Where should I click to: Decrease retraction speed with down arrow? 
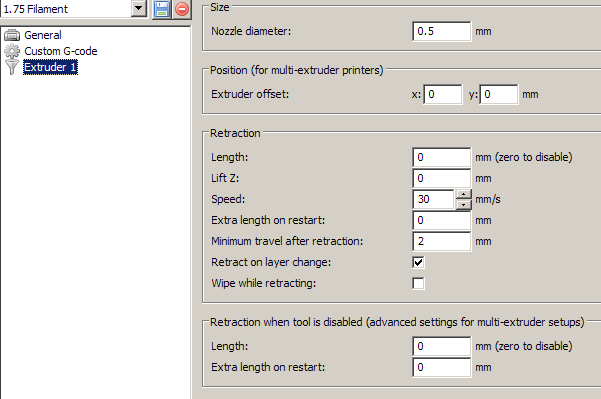[463, 205]
